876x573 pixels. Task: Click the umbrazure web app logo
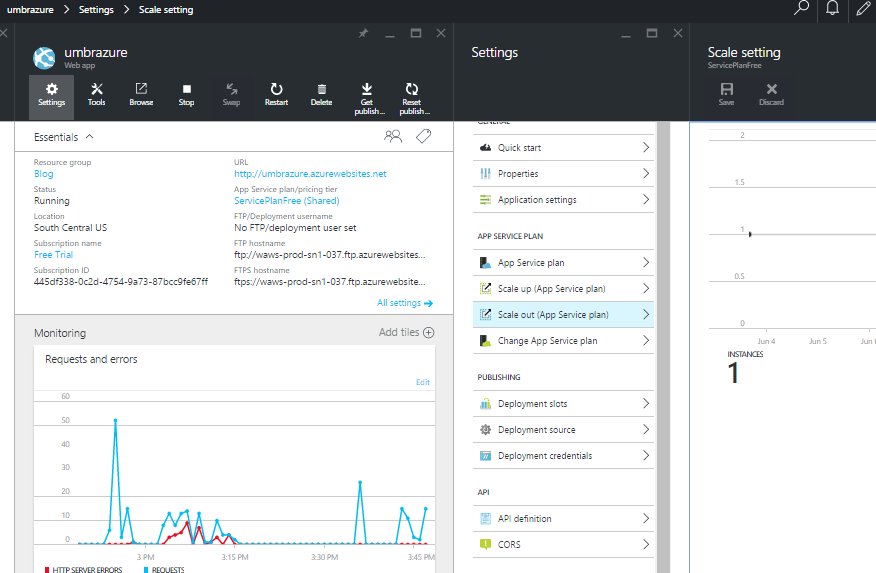click(x=44, y=58)
